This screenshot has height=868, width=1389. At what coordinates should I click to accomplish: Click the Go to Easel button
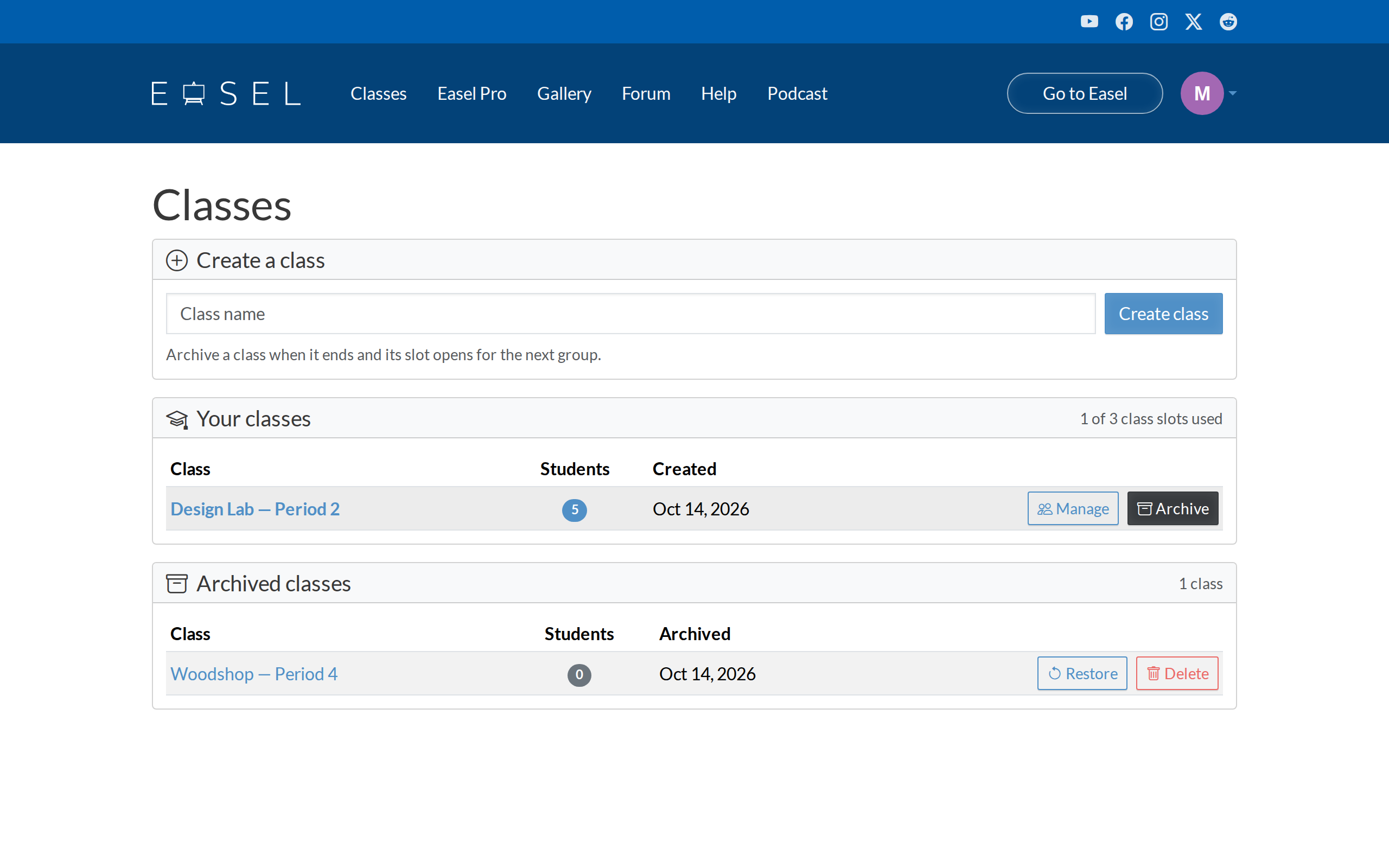(x=1085, y=93)
